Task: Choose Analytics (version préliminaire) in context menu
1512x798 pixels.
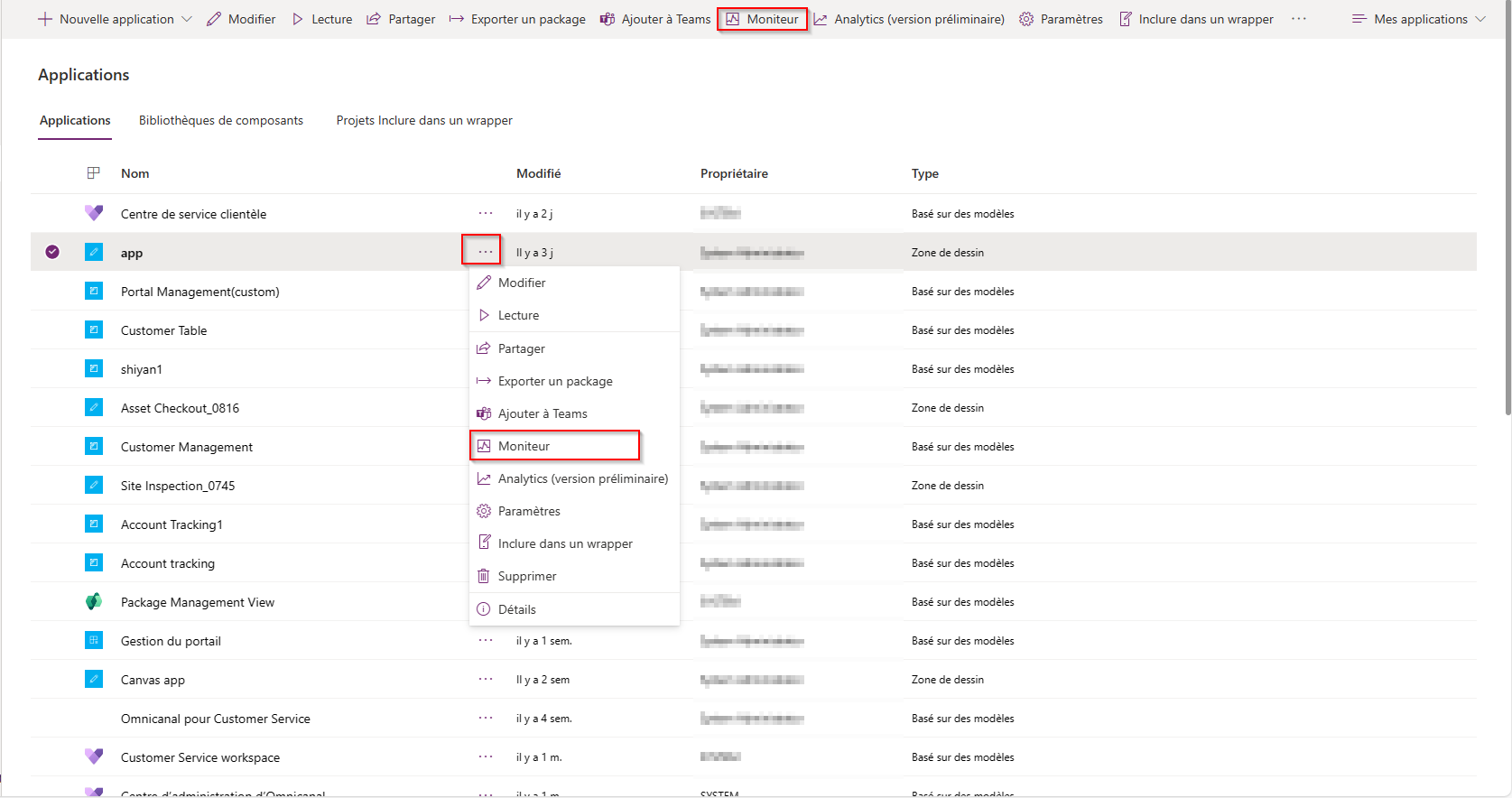Action: click(x=574, y=478)
